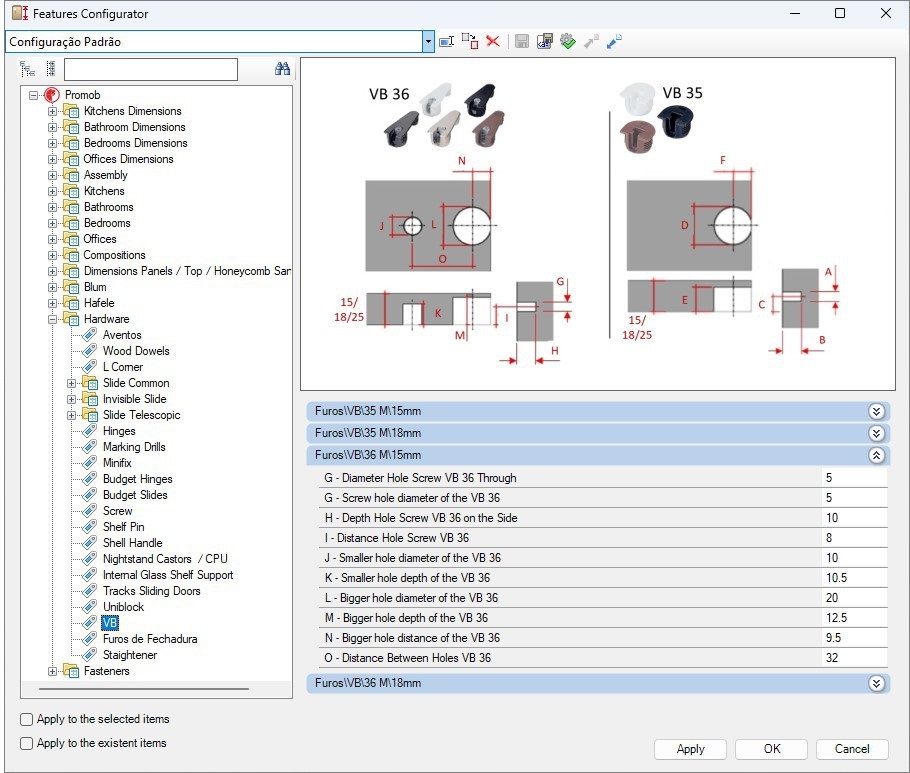This screenshot has width=910, height=773.
Task: Click the duplicate configuration icon
Action: click(x=470, y=42)
